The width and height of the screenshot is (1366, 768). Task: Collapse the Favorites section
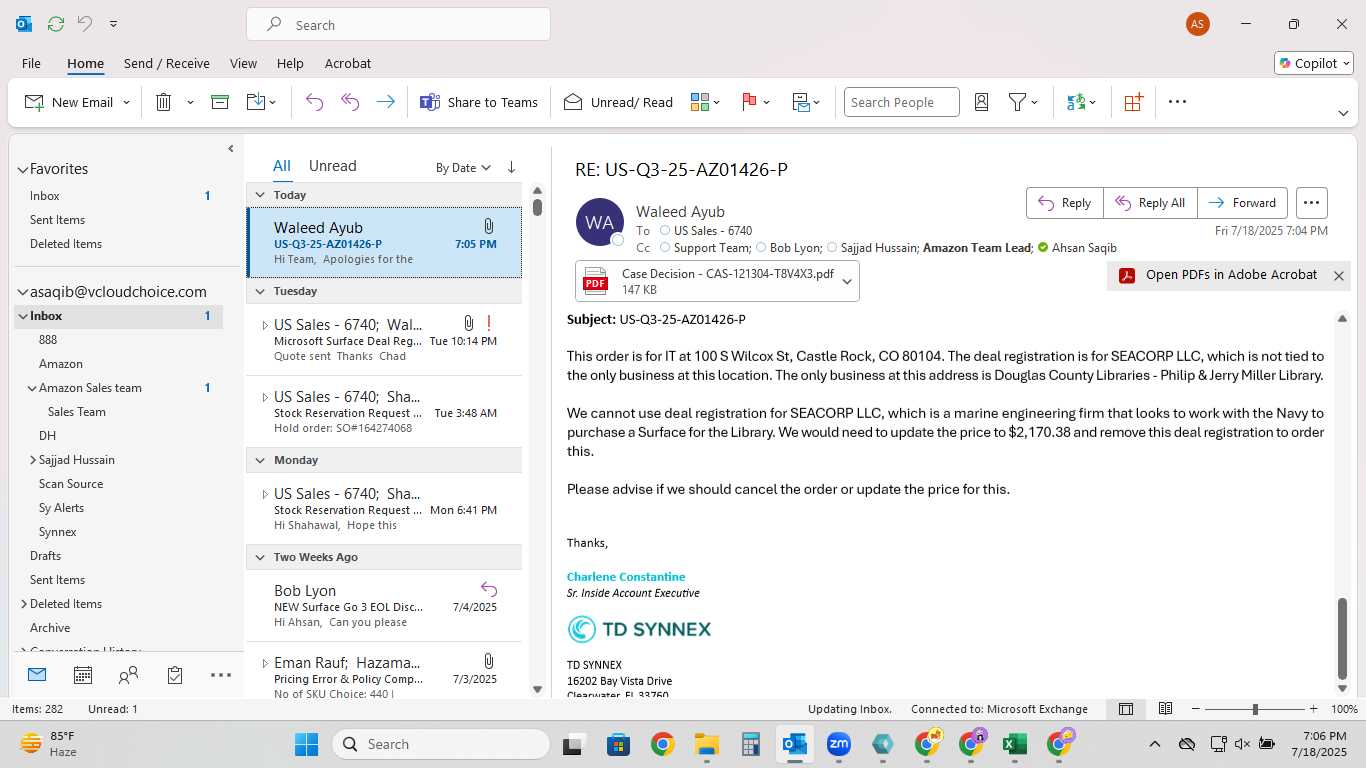(22, 169)
